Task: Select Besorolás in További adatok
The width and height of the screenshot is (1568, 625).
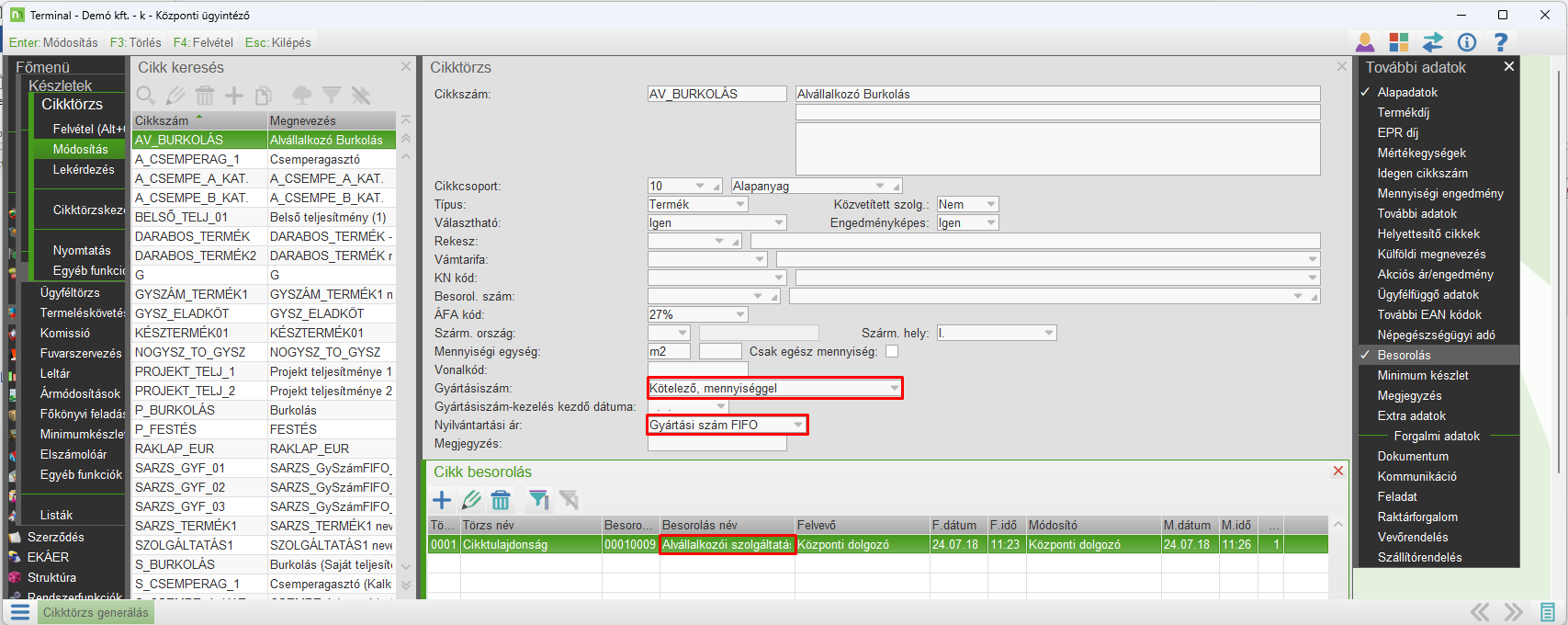Action: click(1404, 355)
